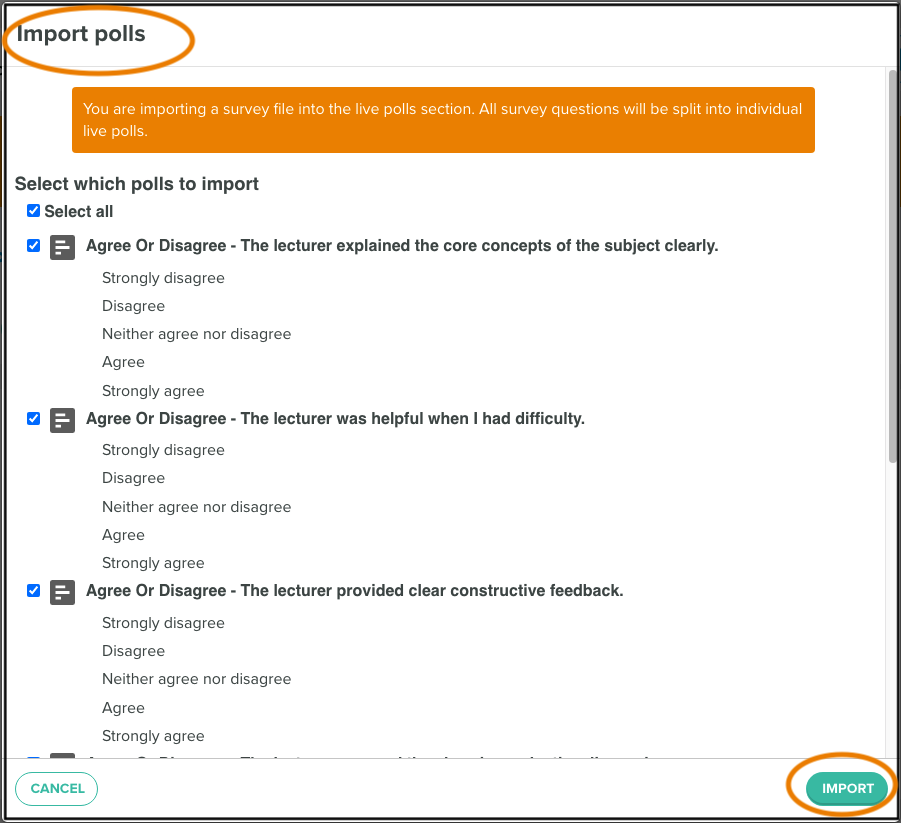Click the orange survey import notice banner
The height and width of the screenshot is (823, 901).
tap(443, 120)
